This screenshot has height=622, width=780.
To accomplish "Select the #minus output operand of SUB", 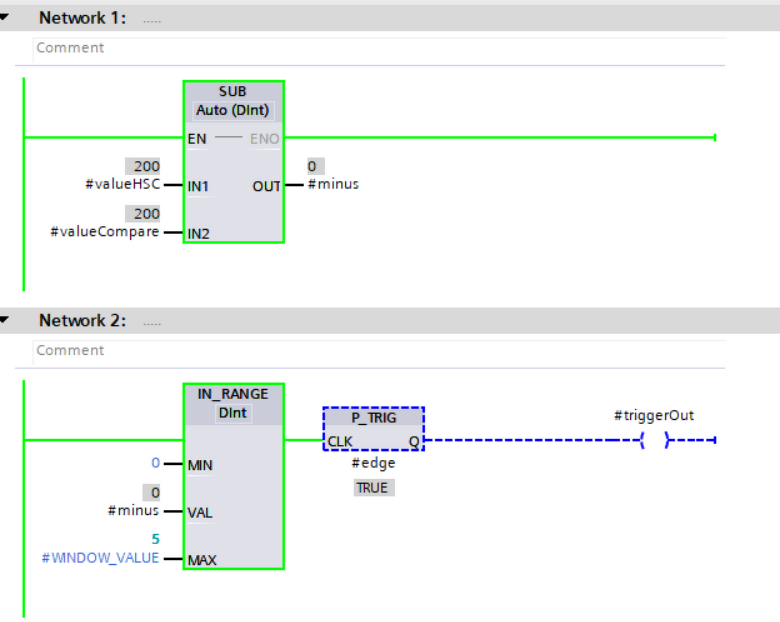I will click(333, 184).
